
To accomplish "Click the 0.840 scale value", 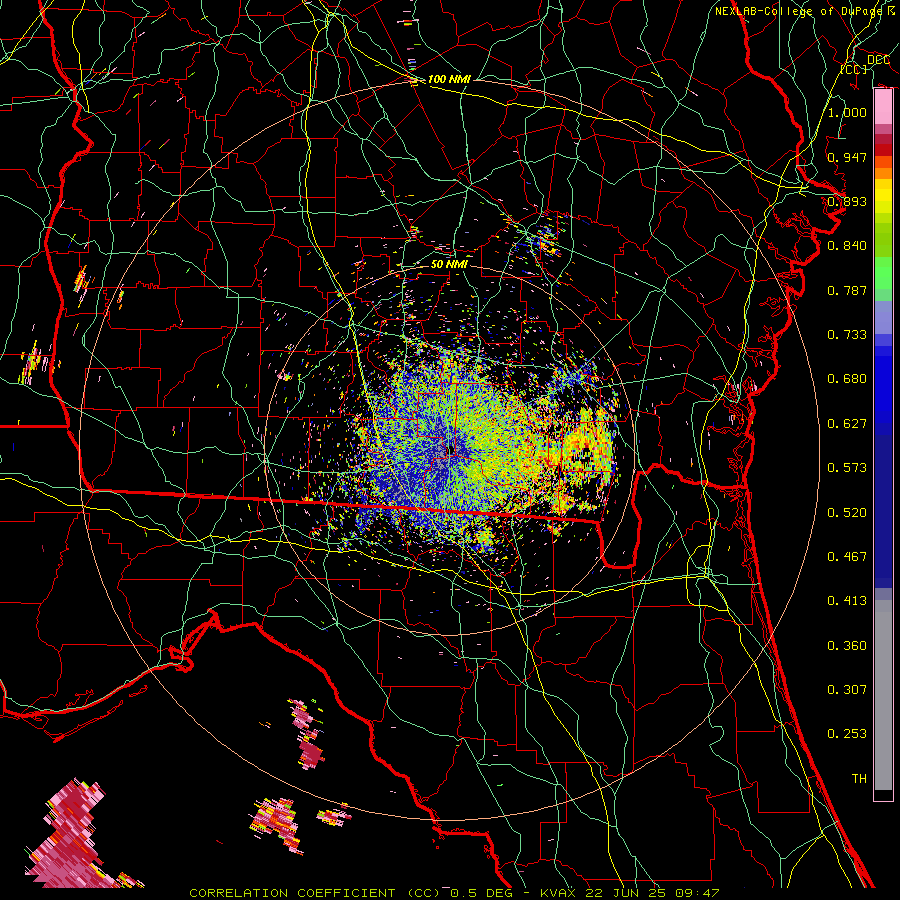I will pyautogui.click(x=847, y=246).
